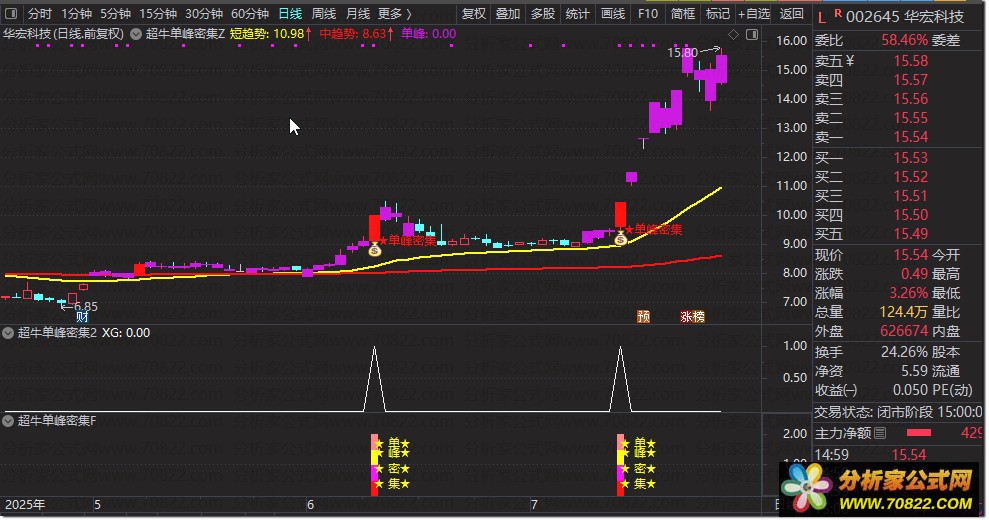Click the money bag signal icon in June
Image resolution: width=989 pixels, height=520 pixels.
[375, 250]
